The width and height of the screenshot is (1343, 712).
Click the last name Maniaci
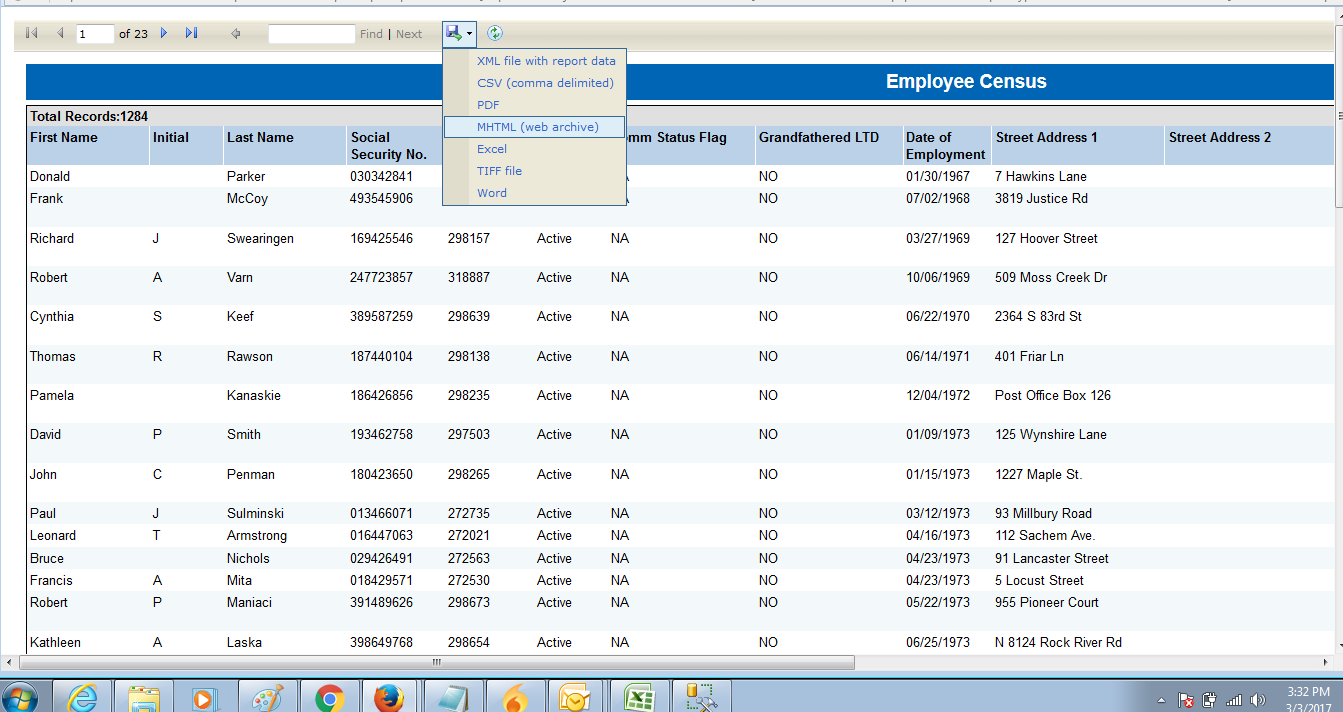249,602
